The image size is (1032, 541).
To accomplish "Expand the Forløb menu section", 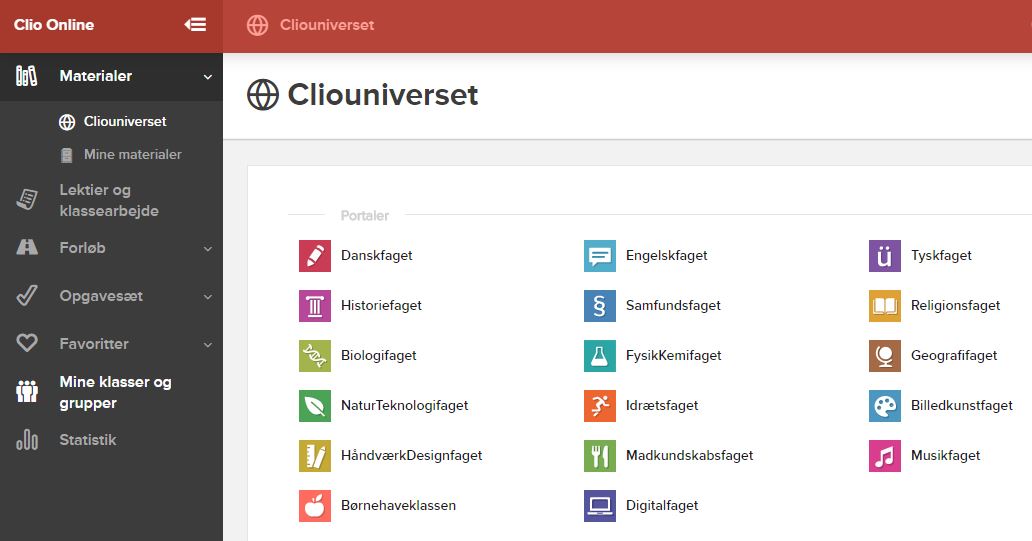I will tap(208, 249).
